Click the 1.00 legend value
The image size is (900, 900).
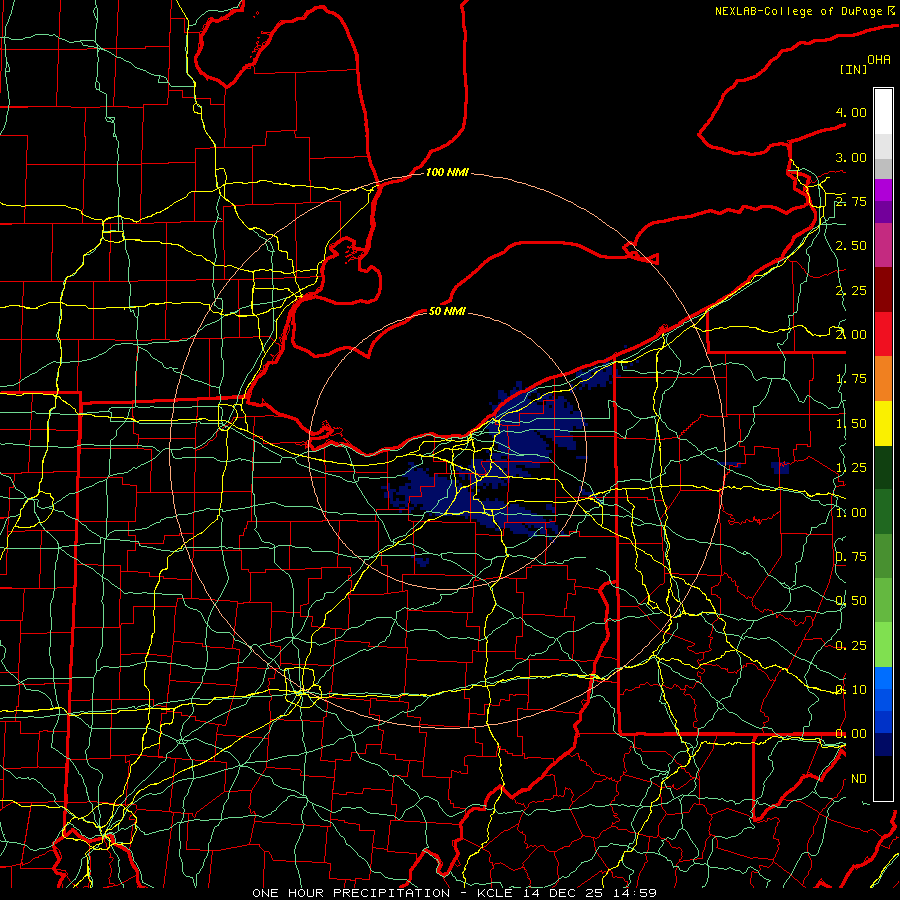pos(851,513)
